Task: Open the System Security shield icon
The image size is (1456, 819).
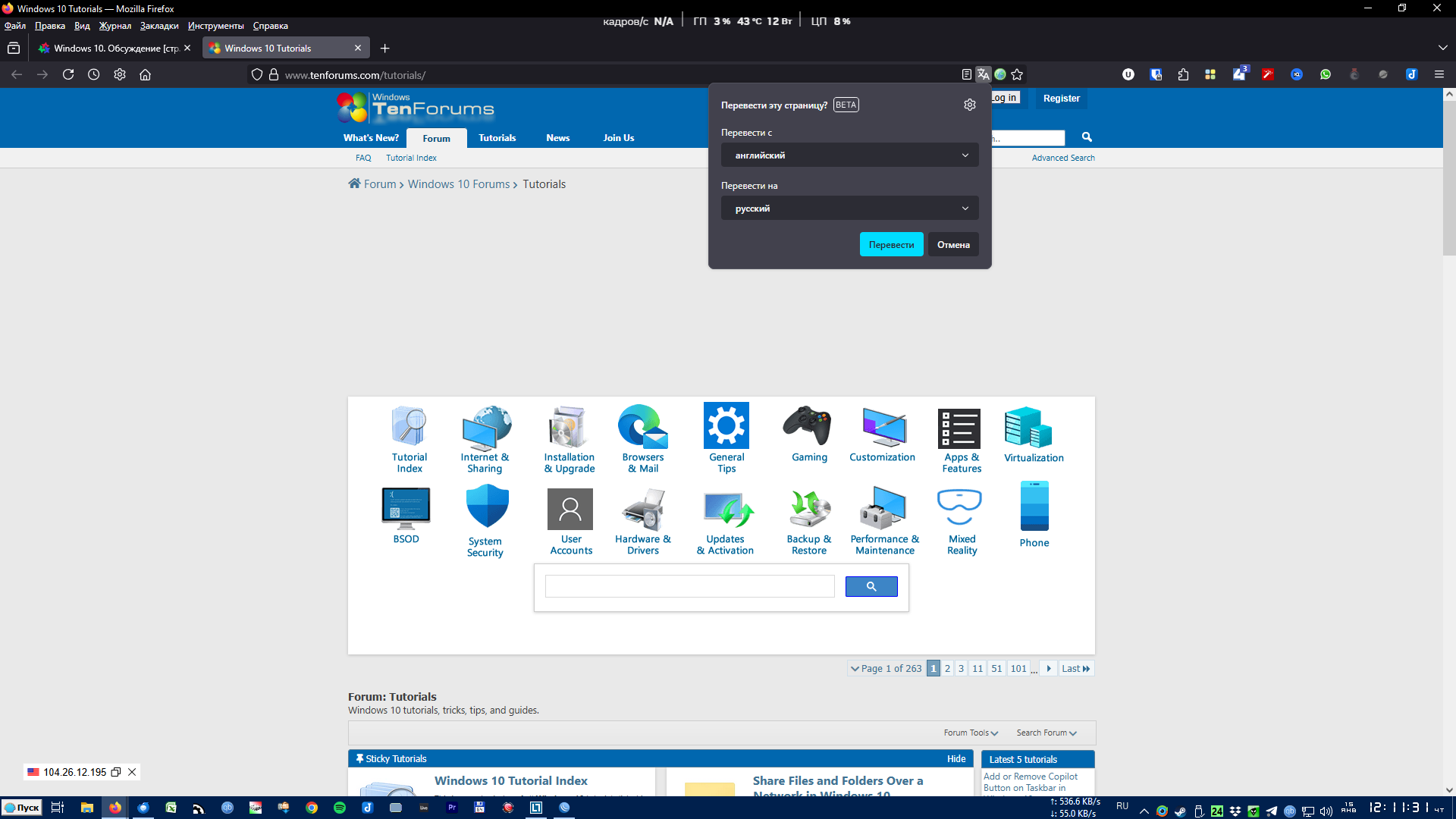Action: (x=487, y=507)
